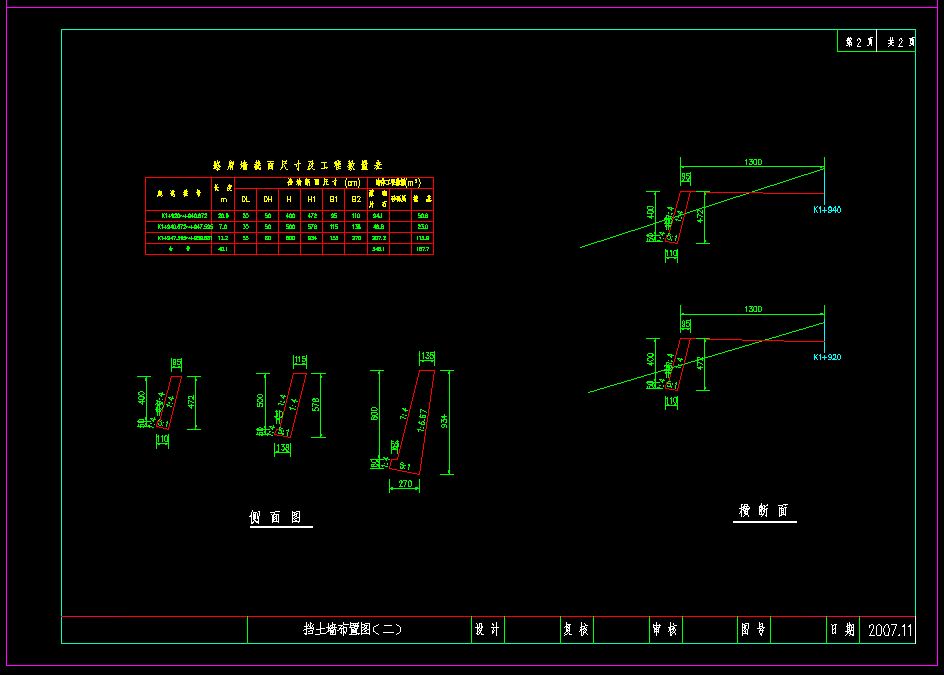Image resolution: width=944 pixels, height=675 pixels.
Task: Click the B2 column header in table
Action: (x=356, y=199)
